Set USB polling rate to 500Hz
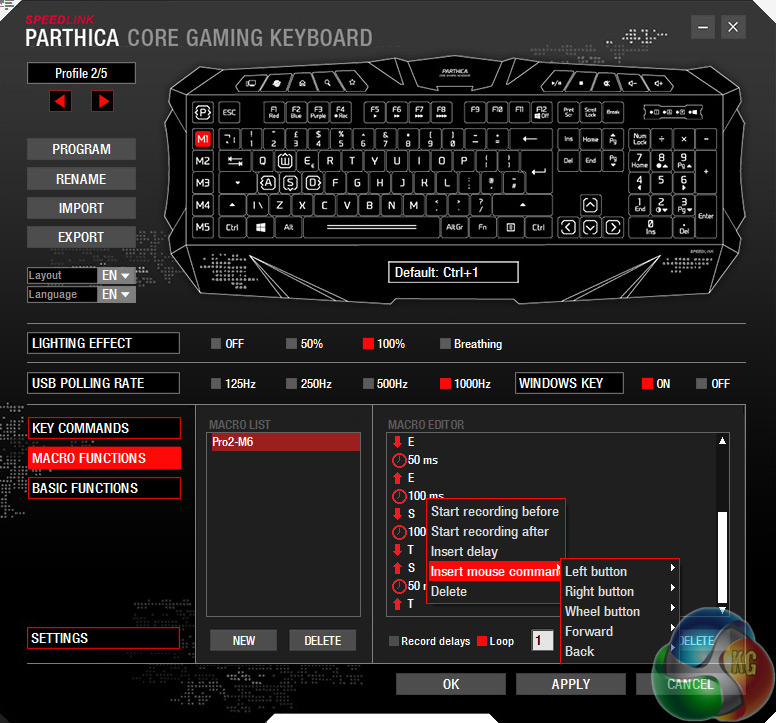This screenshot has width=776, height=723. click(x=370, y=384)
